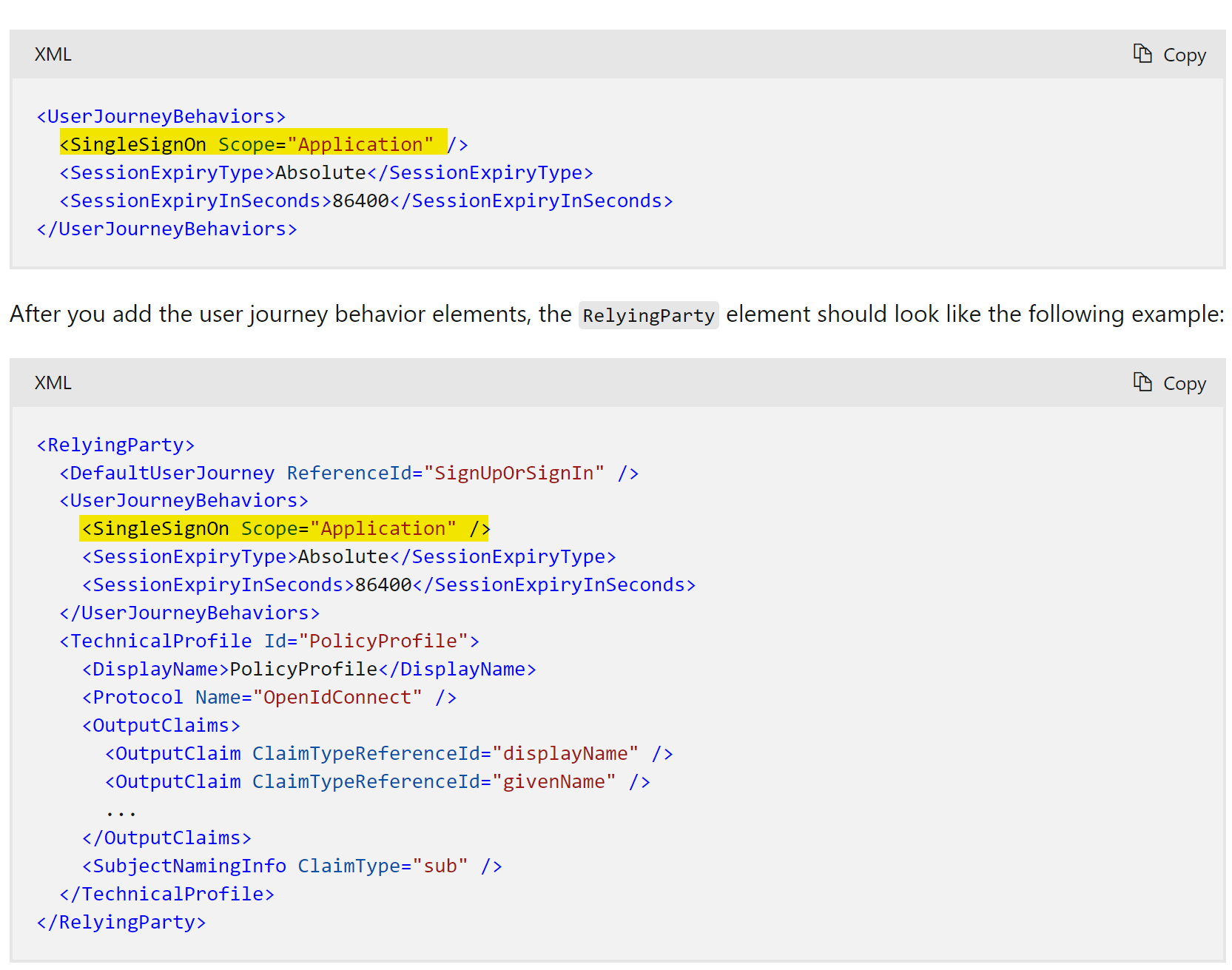
Task: Click the OutputClaim givenName line
Action: coord(377,781)
